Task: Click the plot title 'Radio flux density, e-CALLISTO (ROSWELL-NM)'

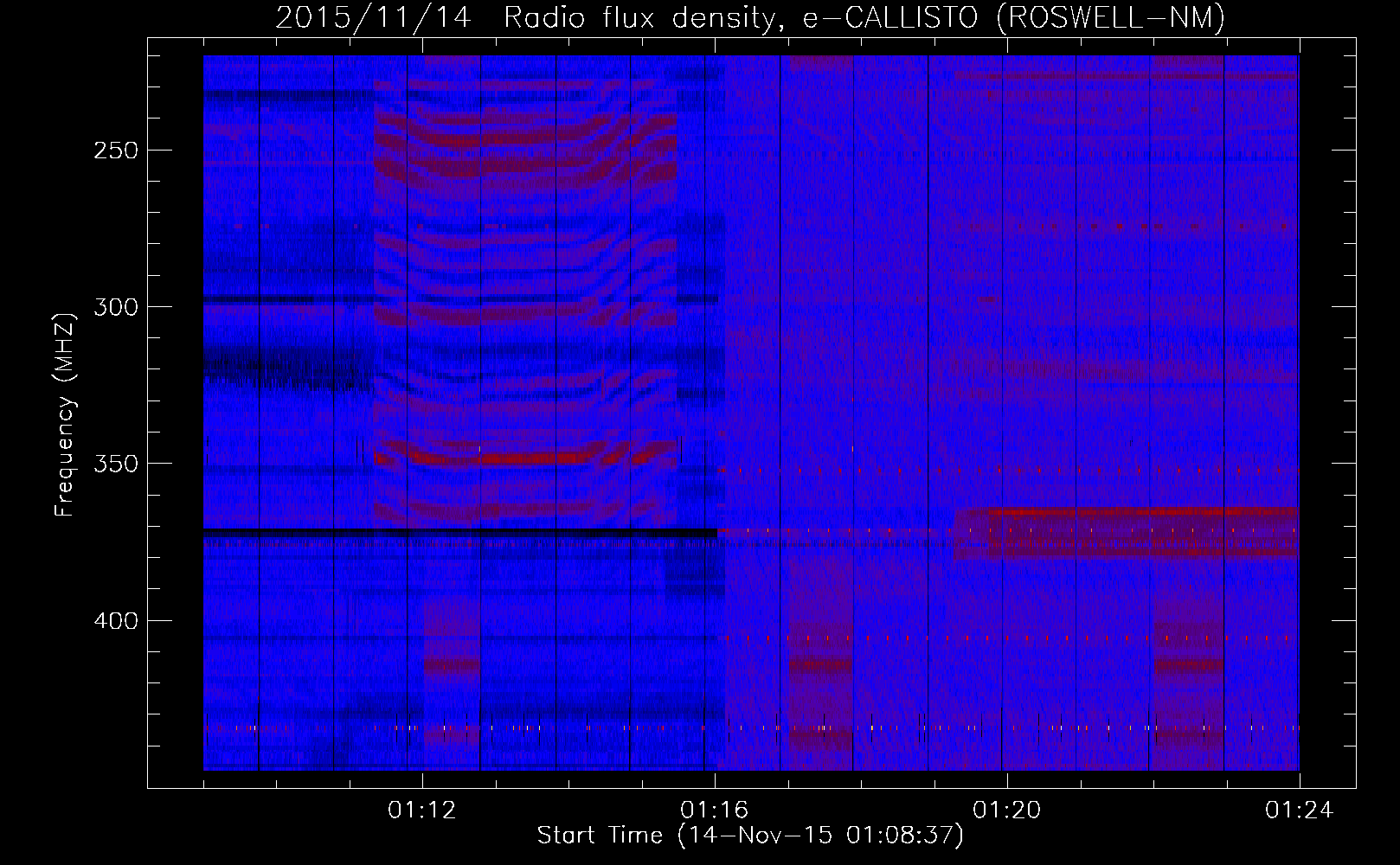Action: pos(864,17)
